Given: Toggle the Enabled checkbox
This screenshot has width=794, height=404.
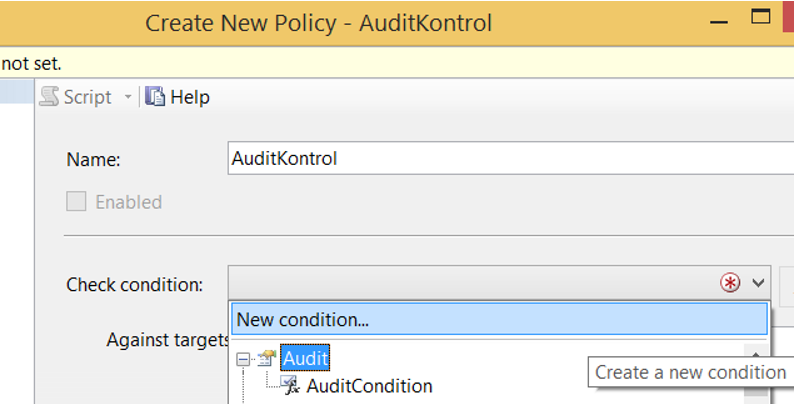Looking at the screenshot, I should pos(76,201).
